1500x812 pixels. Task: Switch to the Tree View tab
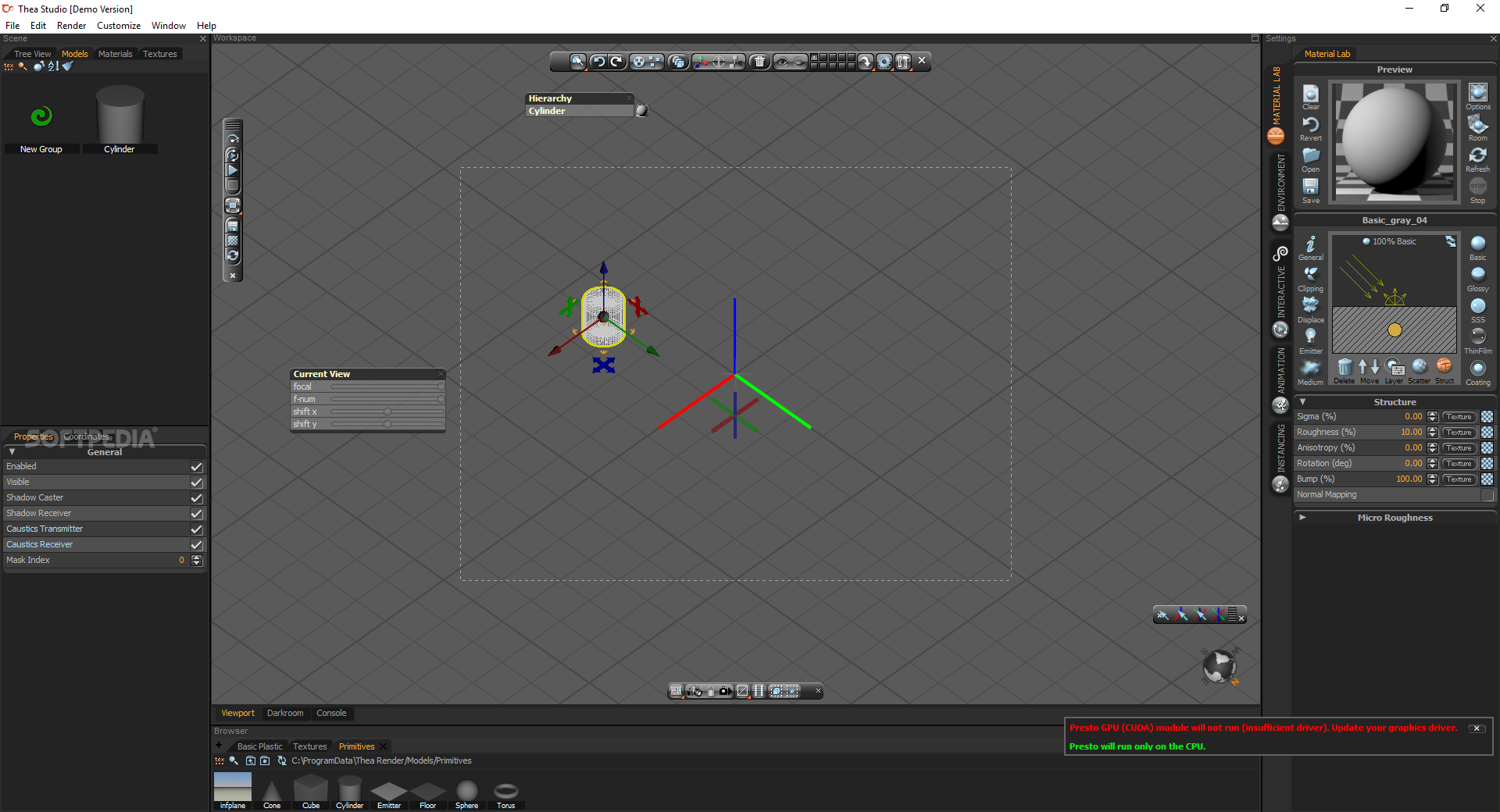pos(32,54)
